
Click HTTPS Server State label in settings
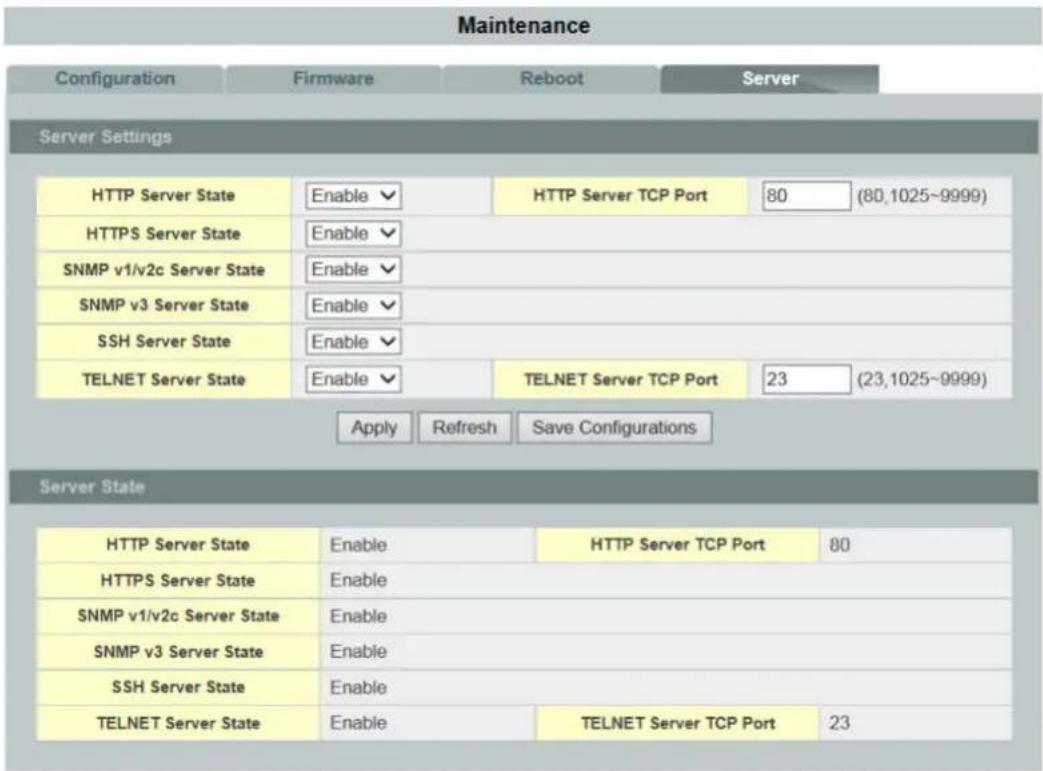point(163,233)
